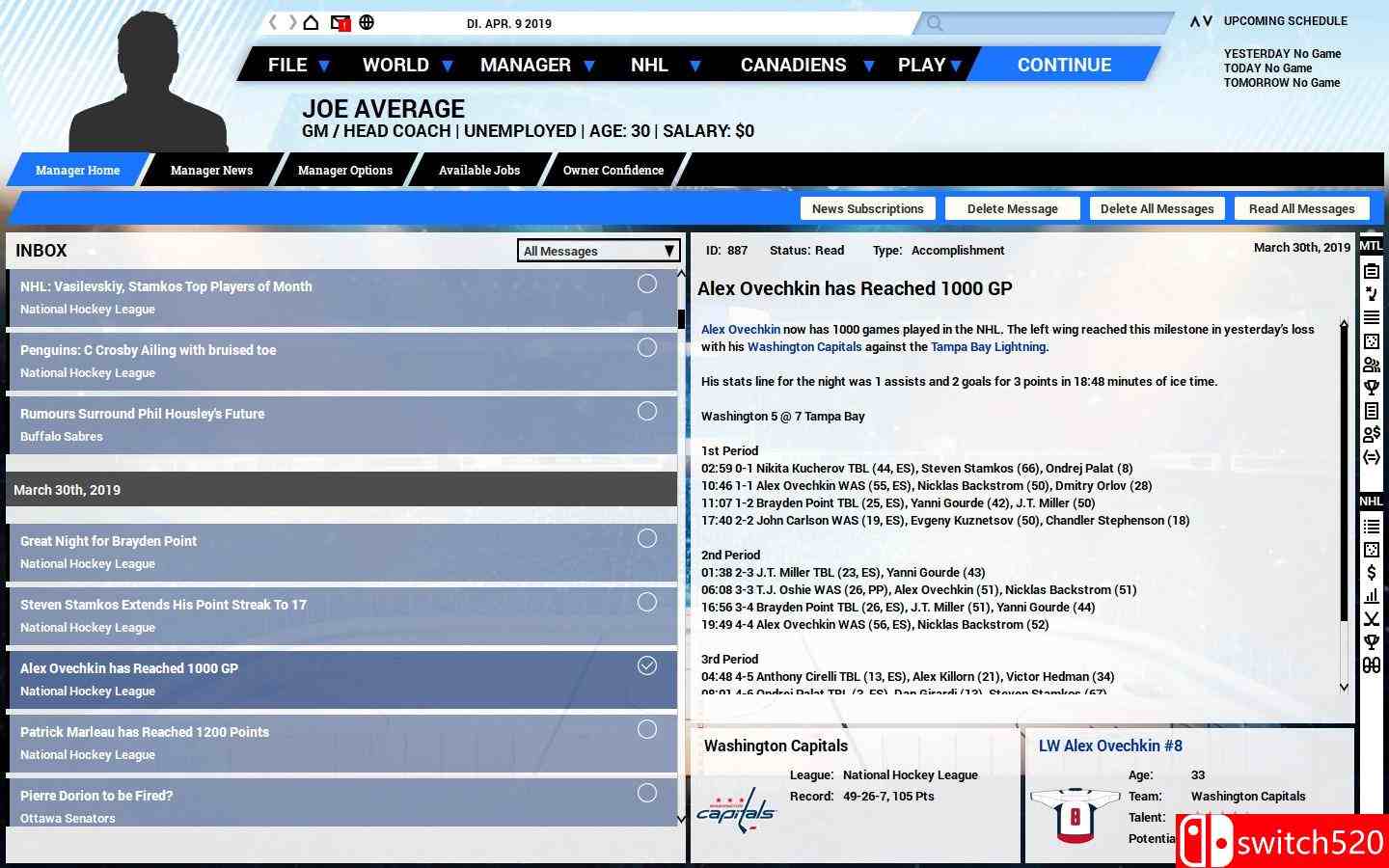Expand the WORLD menu dropdown
Viewport: 1389px width, 868px height.
click(407, 65)
